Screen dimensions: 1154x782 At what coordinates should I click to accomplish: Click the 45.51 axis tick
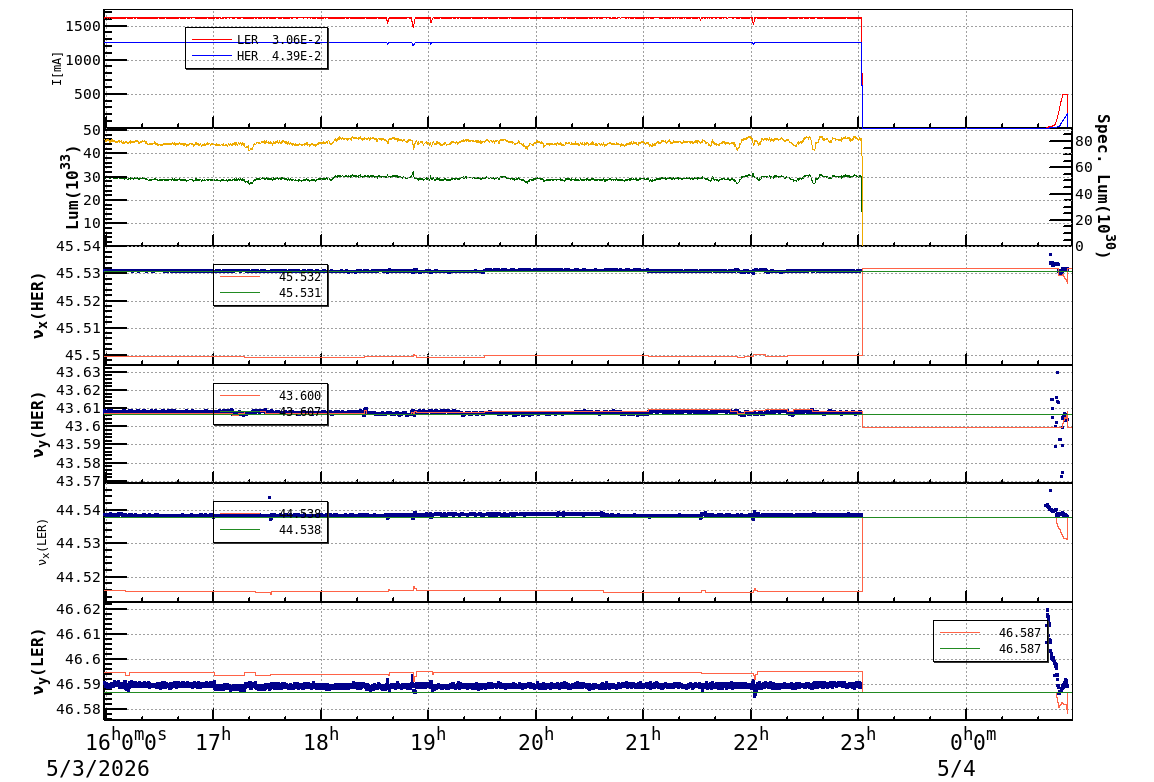click(78, 328)
